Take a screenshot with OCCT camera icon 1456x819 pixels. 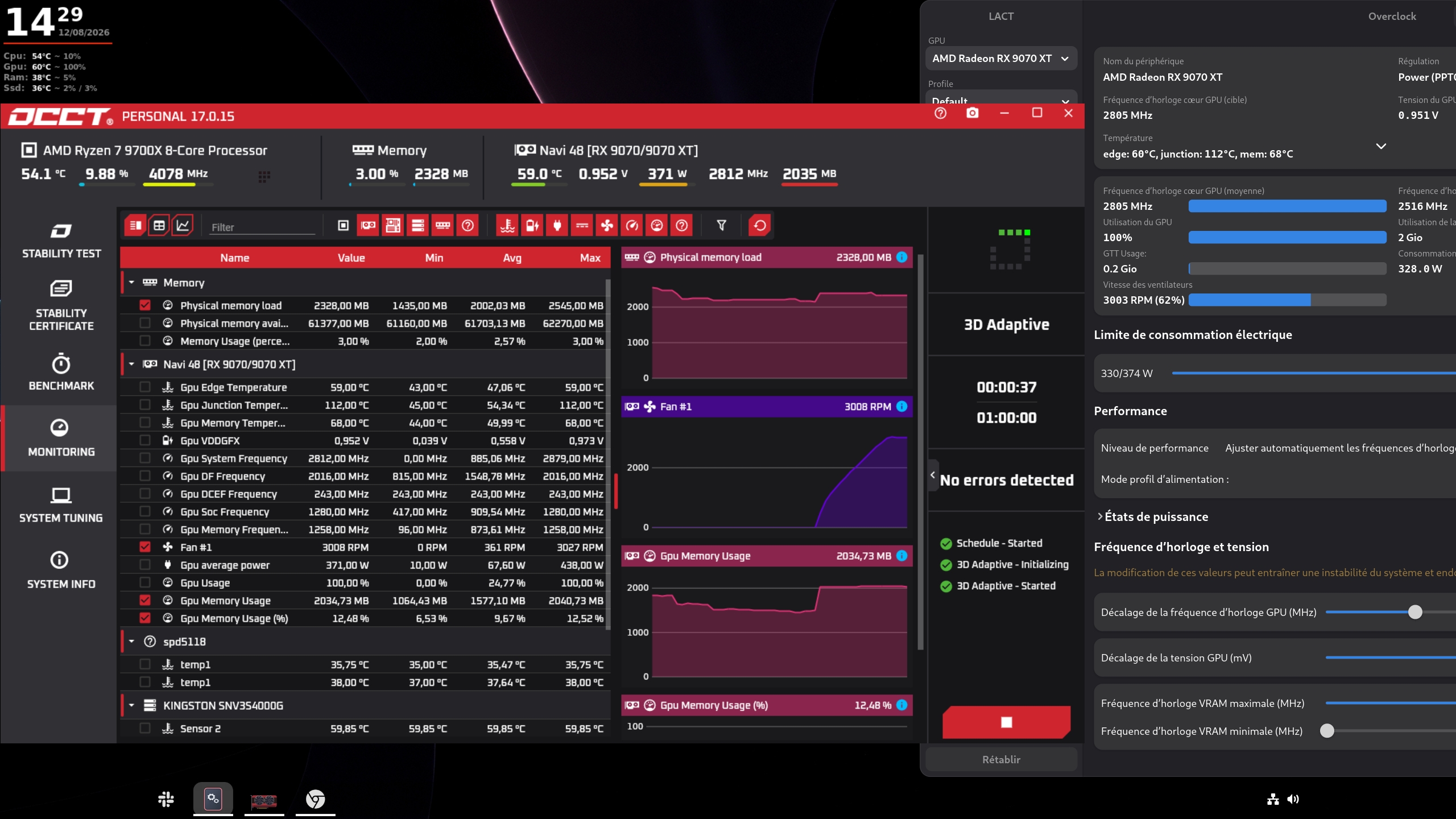(x=973, y=113)
